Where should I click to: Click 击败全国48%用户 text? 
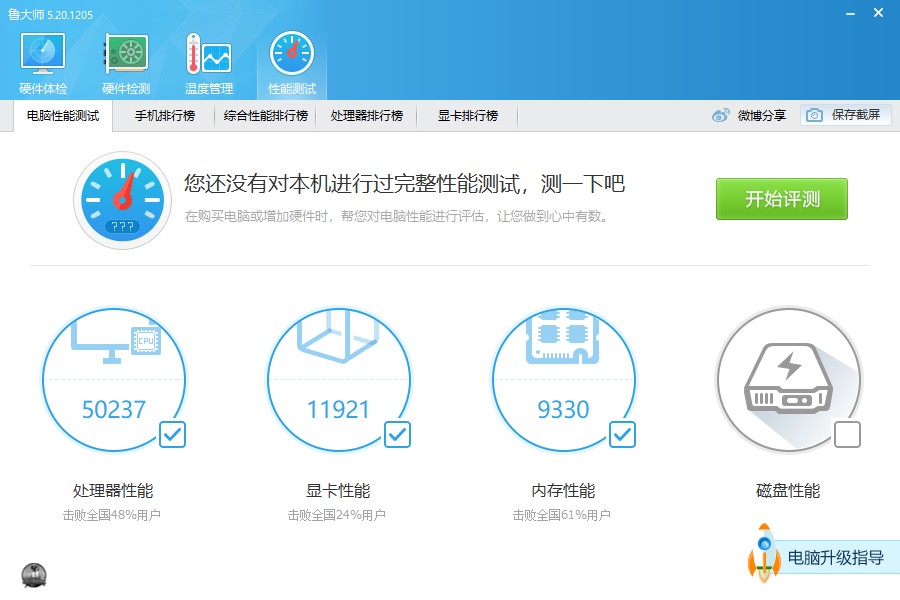[111, 515]
